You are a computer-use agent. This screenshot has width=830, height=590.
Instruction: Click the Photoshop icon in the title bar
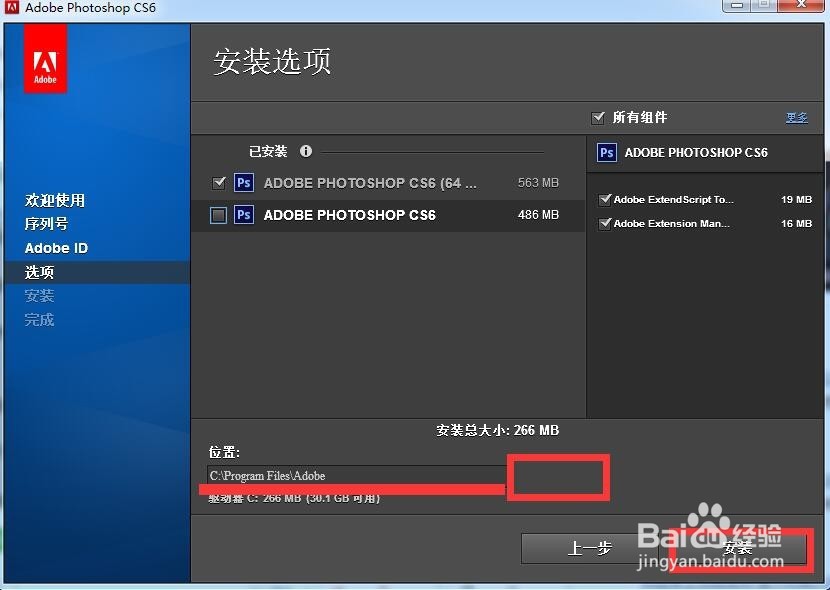10,7
